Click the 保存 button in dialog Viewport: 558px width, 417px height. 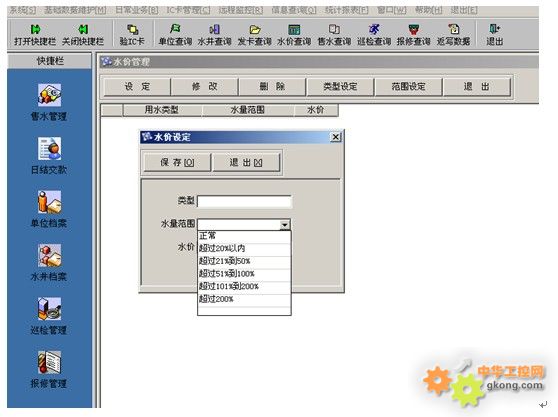tap(177, 163)
